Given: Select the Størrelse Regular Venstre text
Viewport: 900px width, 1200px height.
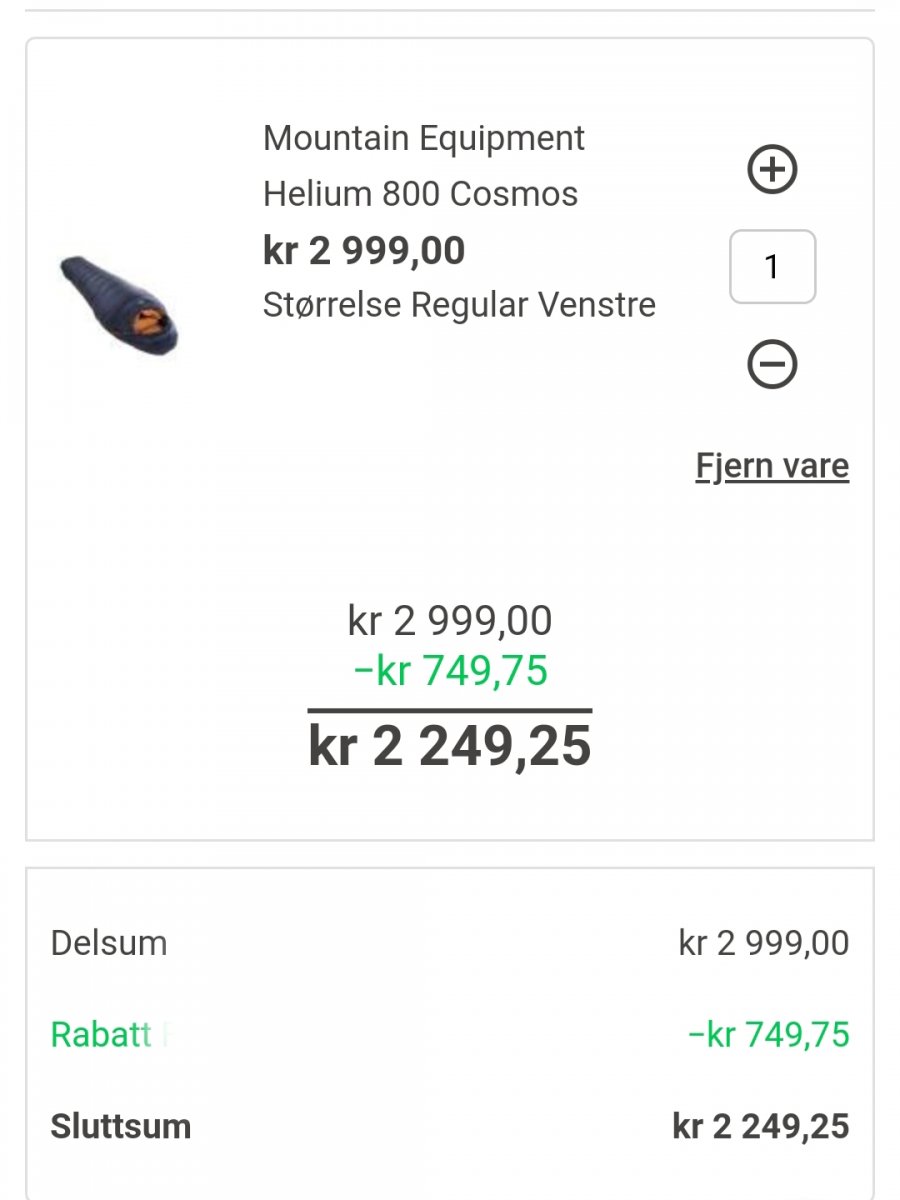Looking at the screenshot, I should tap(459, 304).
